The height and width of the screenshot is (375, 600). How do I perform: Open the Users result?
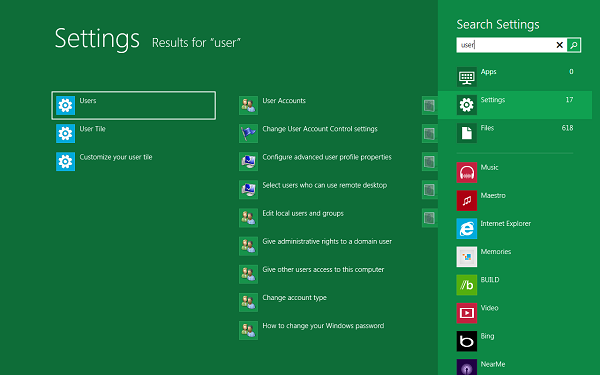point(134,105)
